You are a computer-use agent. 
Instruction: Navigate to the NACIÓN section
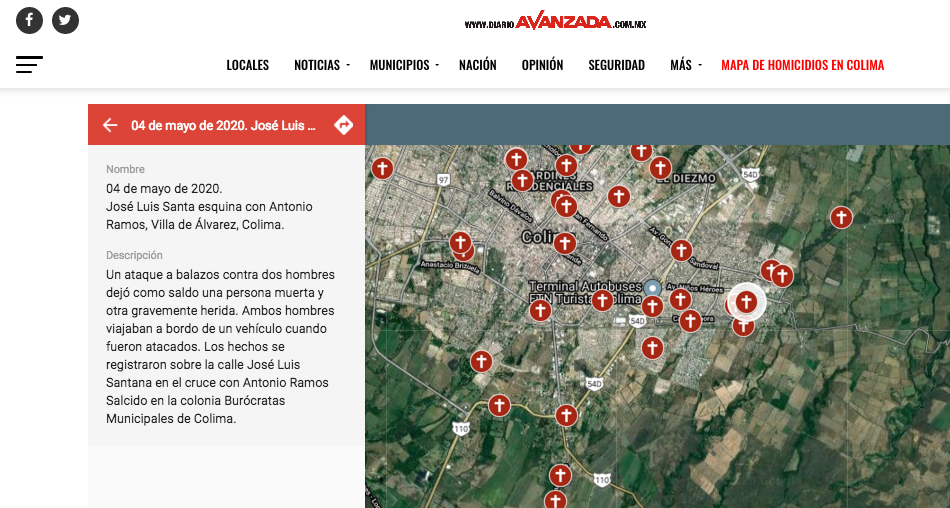click(x=477, y=65)
